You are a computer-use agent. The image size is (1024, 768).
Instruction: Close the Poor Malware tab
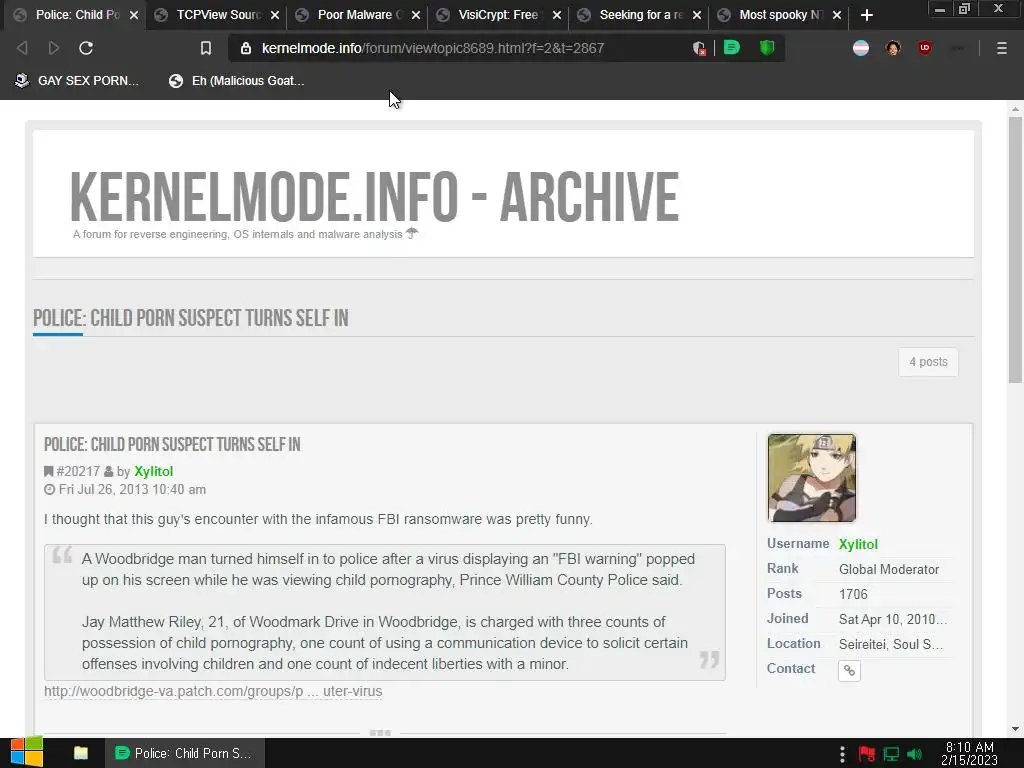[416, 15]
